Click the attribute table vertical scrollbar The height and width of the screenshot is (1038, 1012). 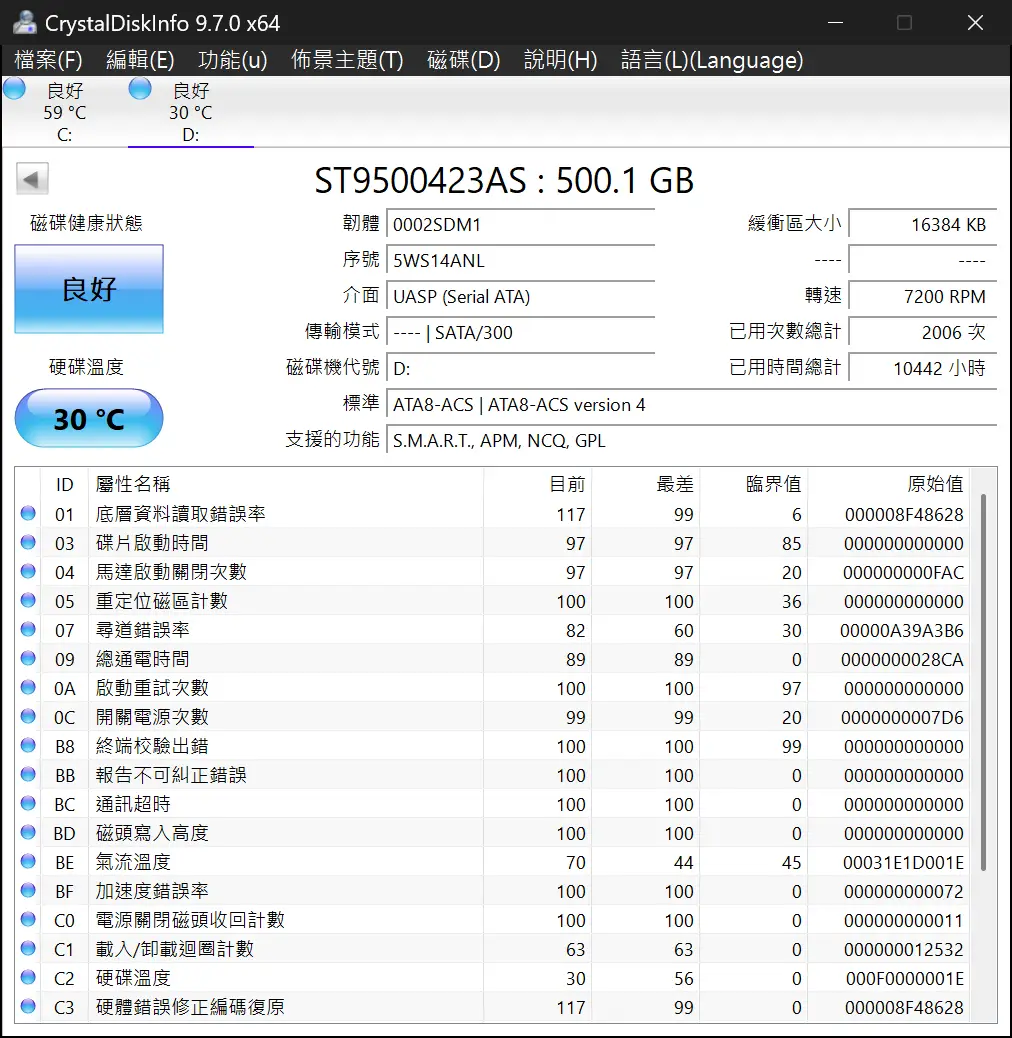pyautogui.click(x=984, y=682)
